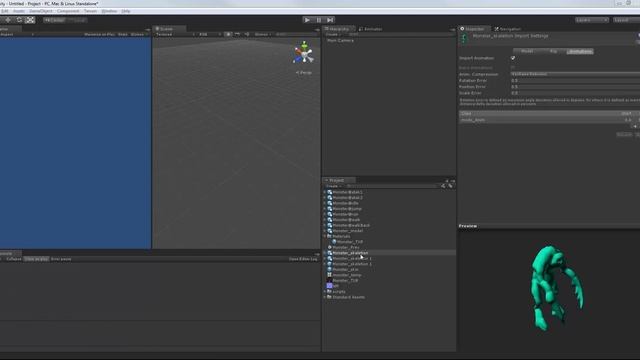The image size is (640, 360).
Task: Open the Anim. Compression dropdown
Action: [575, 74]
